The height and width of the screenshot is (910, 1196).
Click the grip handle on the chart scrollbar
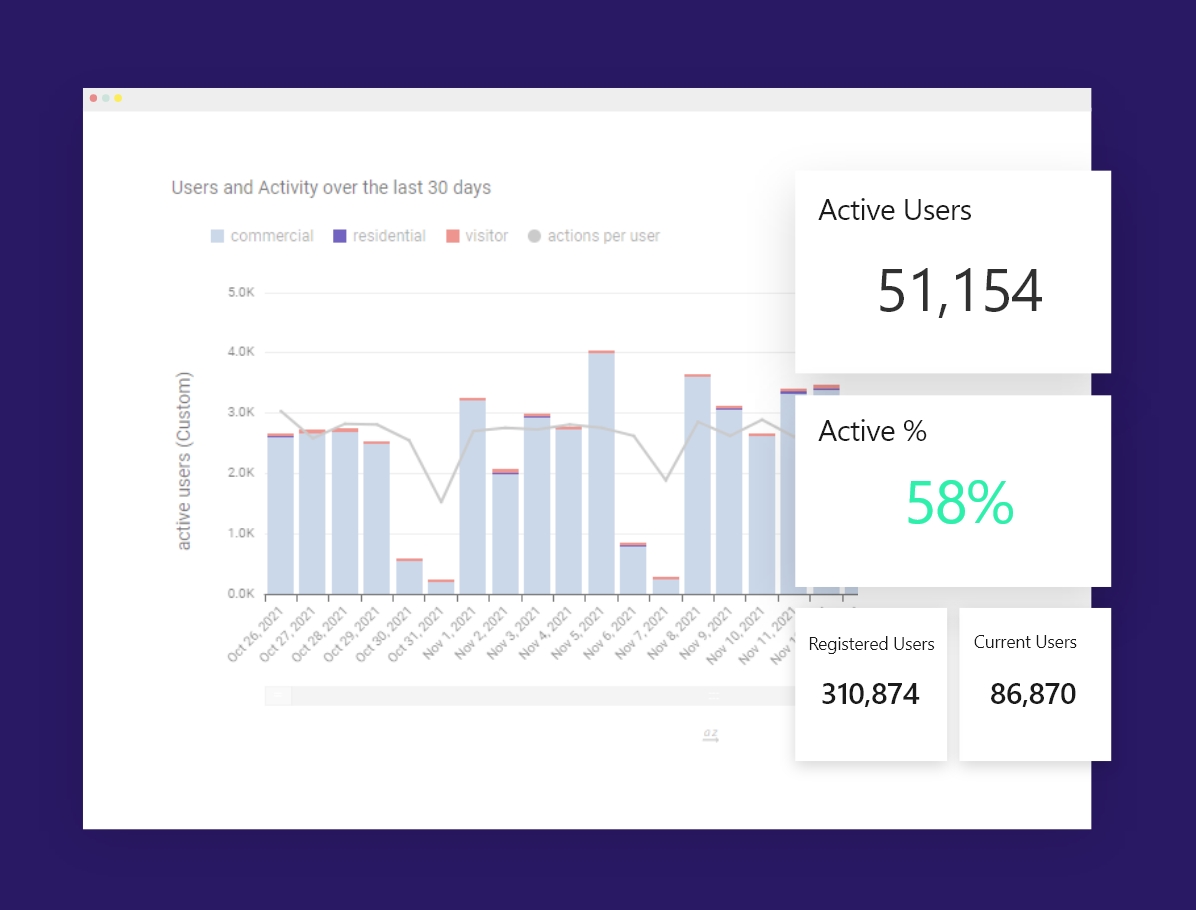(277, 695)
